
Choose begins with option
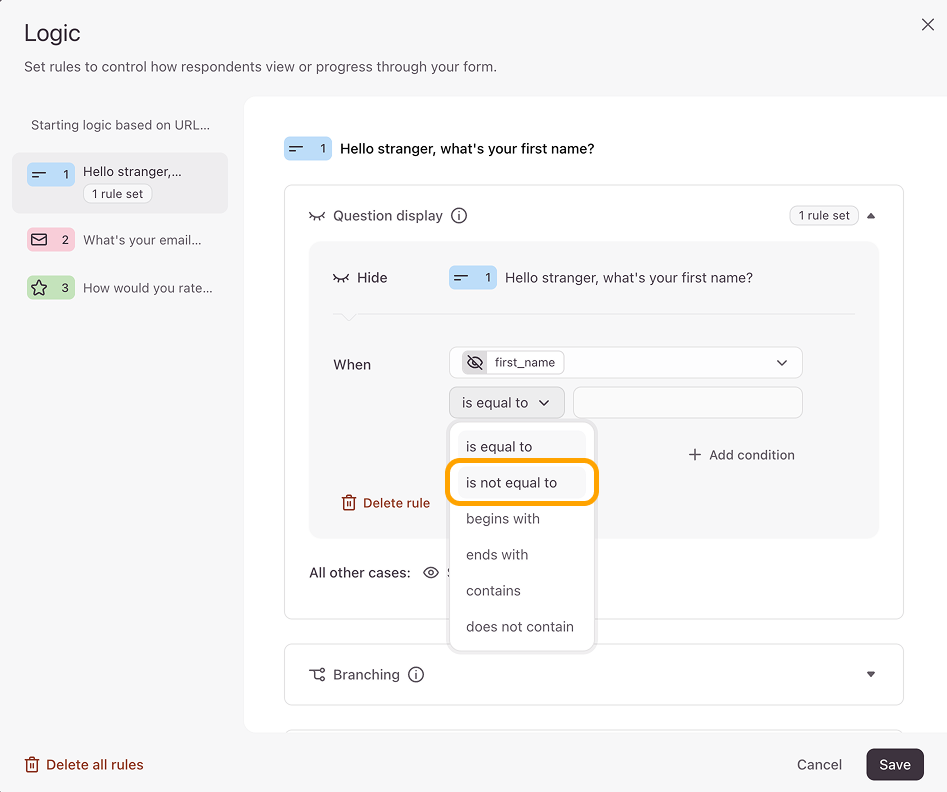pos(522,518)
